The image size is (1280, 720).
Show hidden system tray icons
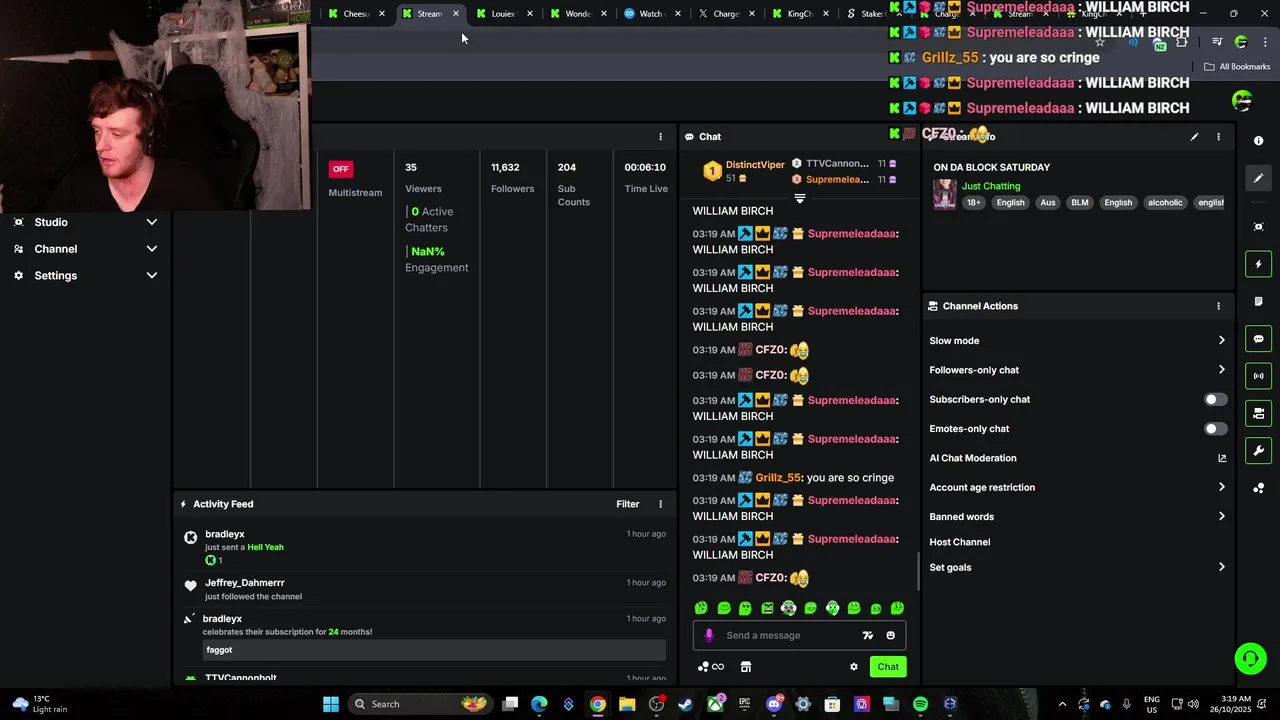(1062, 704)
